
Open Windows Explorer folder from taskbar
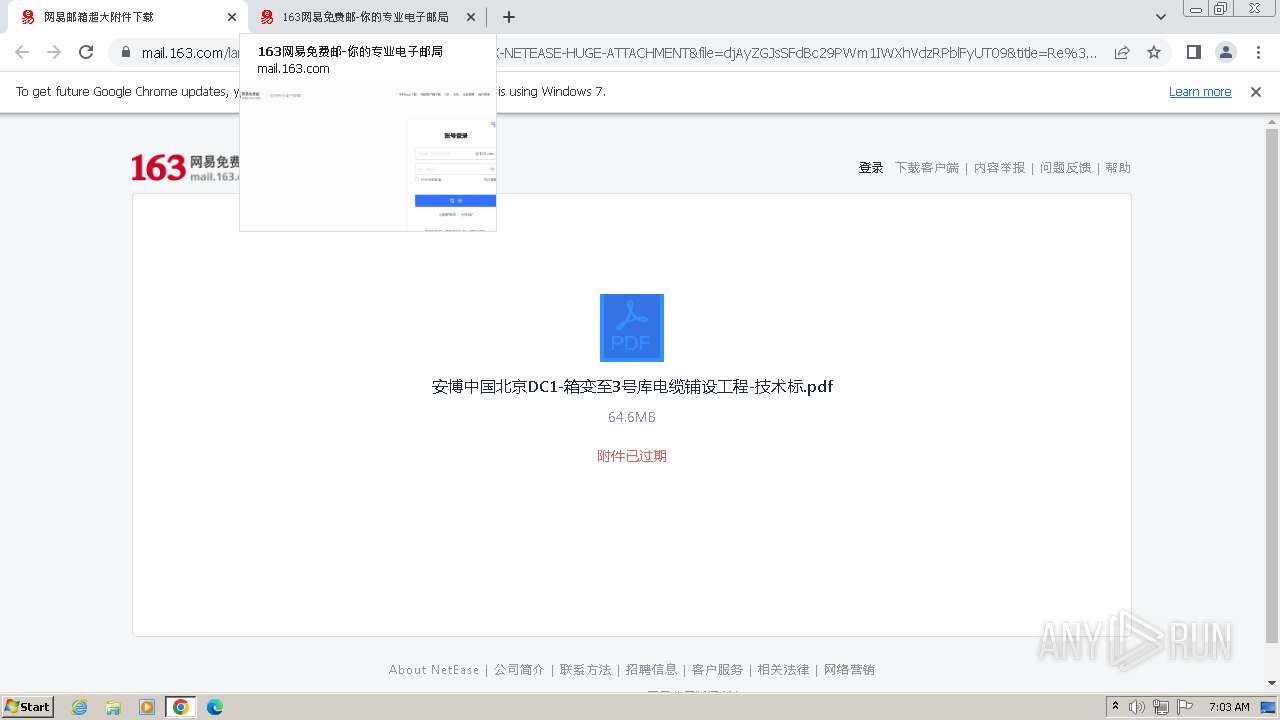point(113,707)
